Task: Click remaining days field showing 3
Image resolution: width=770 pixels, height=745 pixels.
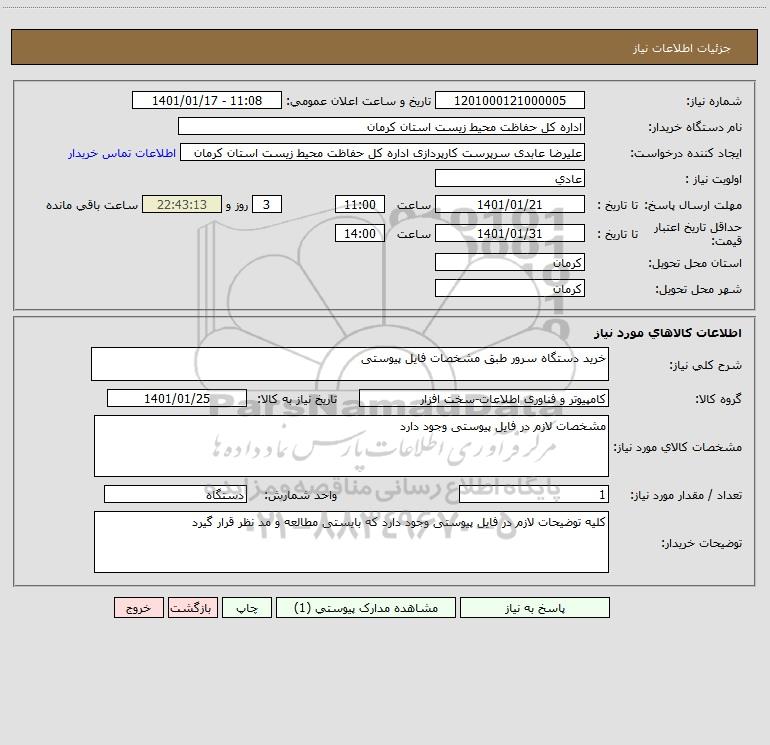Action: (x=267, y=204)
